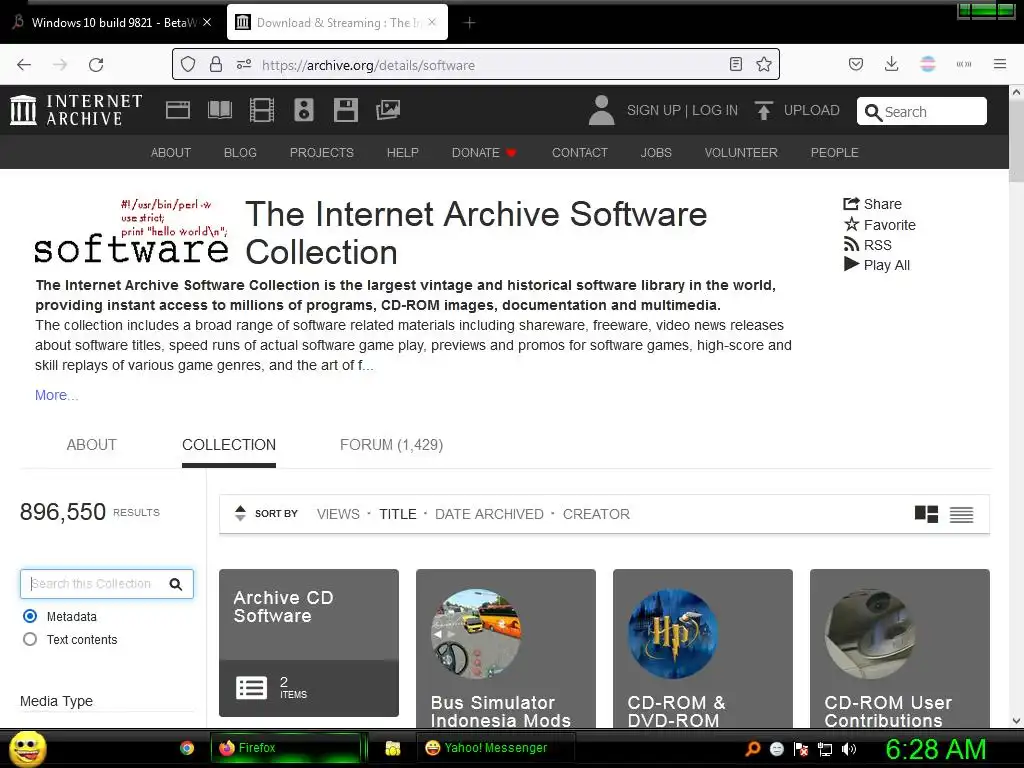Open the CONTACT menu item
1024x768 pixels.
(x=579, y=152)
